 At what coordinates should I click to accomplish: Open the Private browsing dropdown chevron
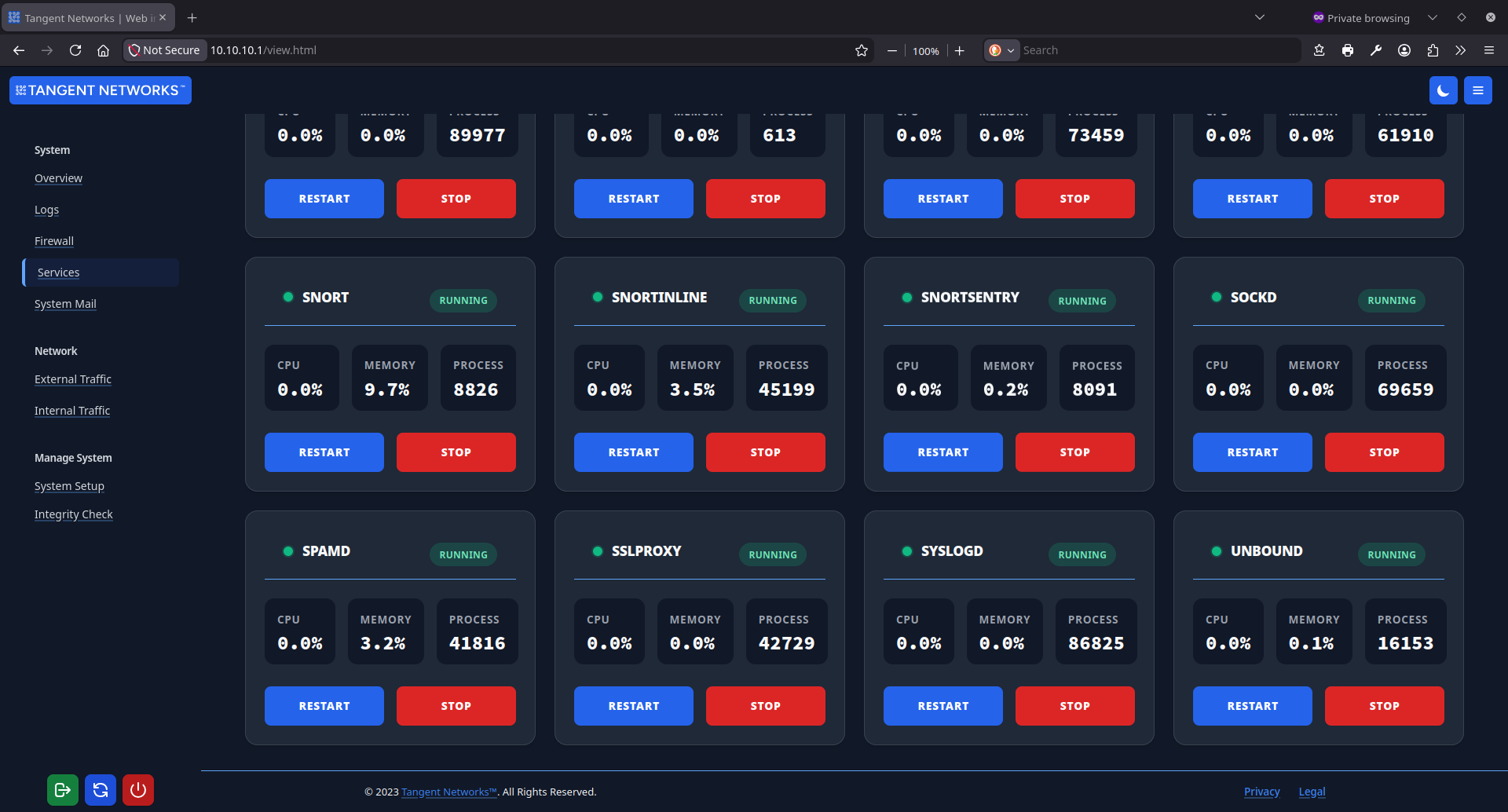[1432, 17]
